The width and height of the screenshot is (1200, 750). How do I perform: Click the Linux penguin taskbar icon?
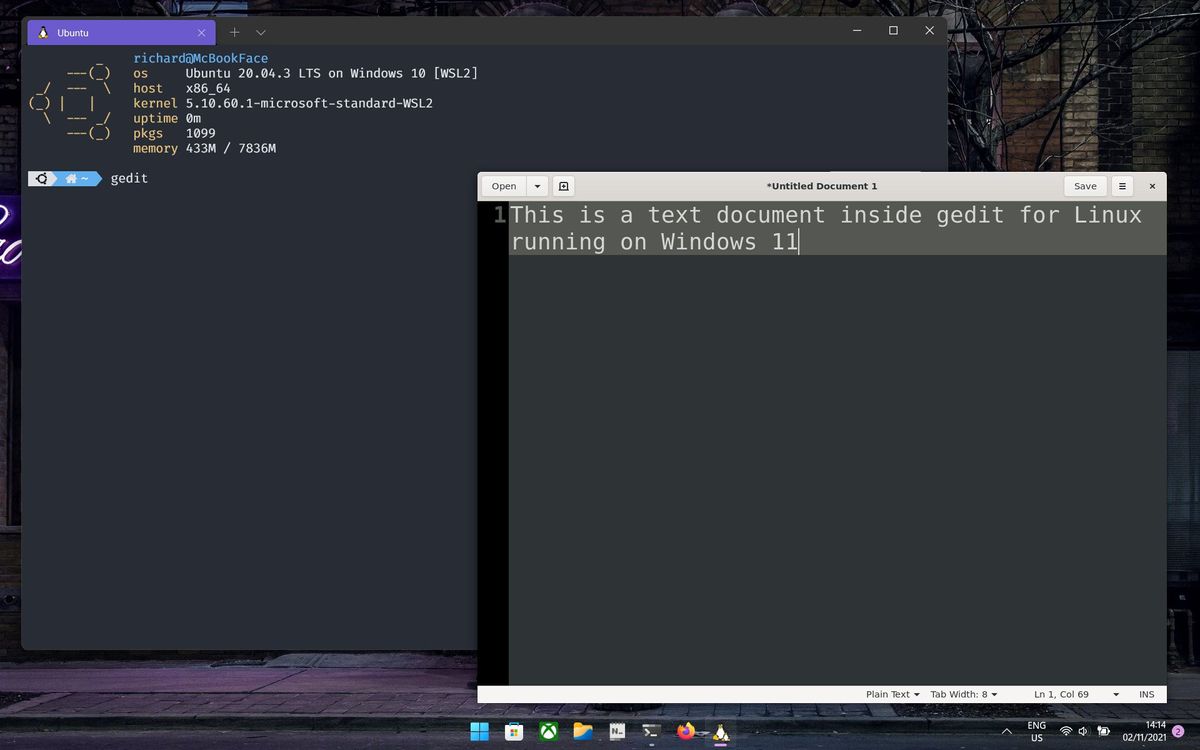(720, 732)
